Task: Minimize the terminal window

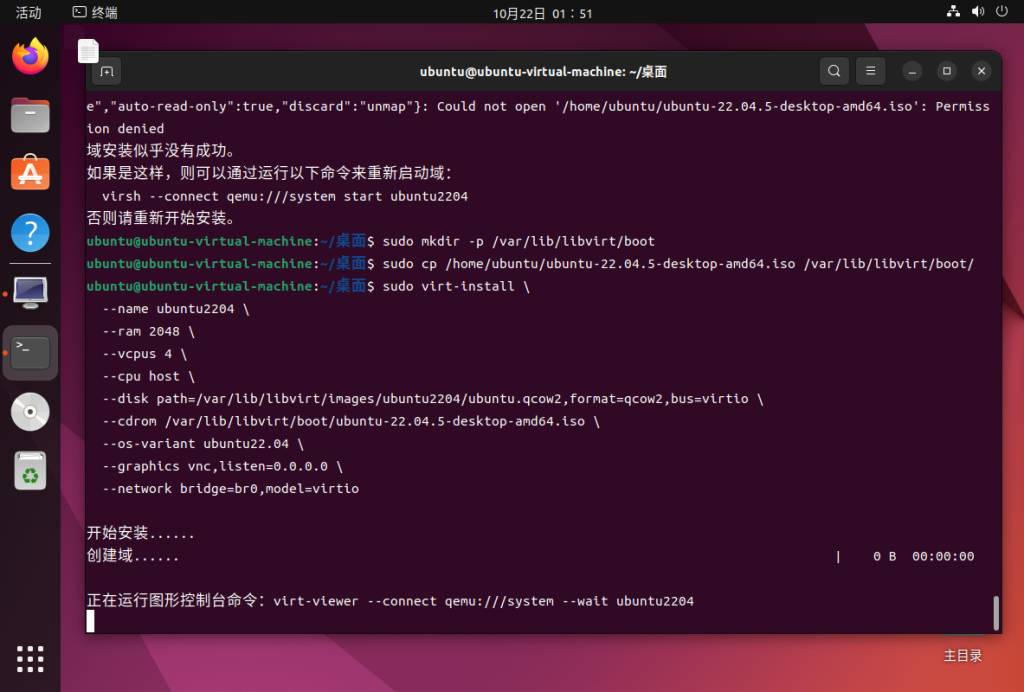Action: 911,71
